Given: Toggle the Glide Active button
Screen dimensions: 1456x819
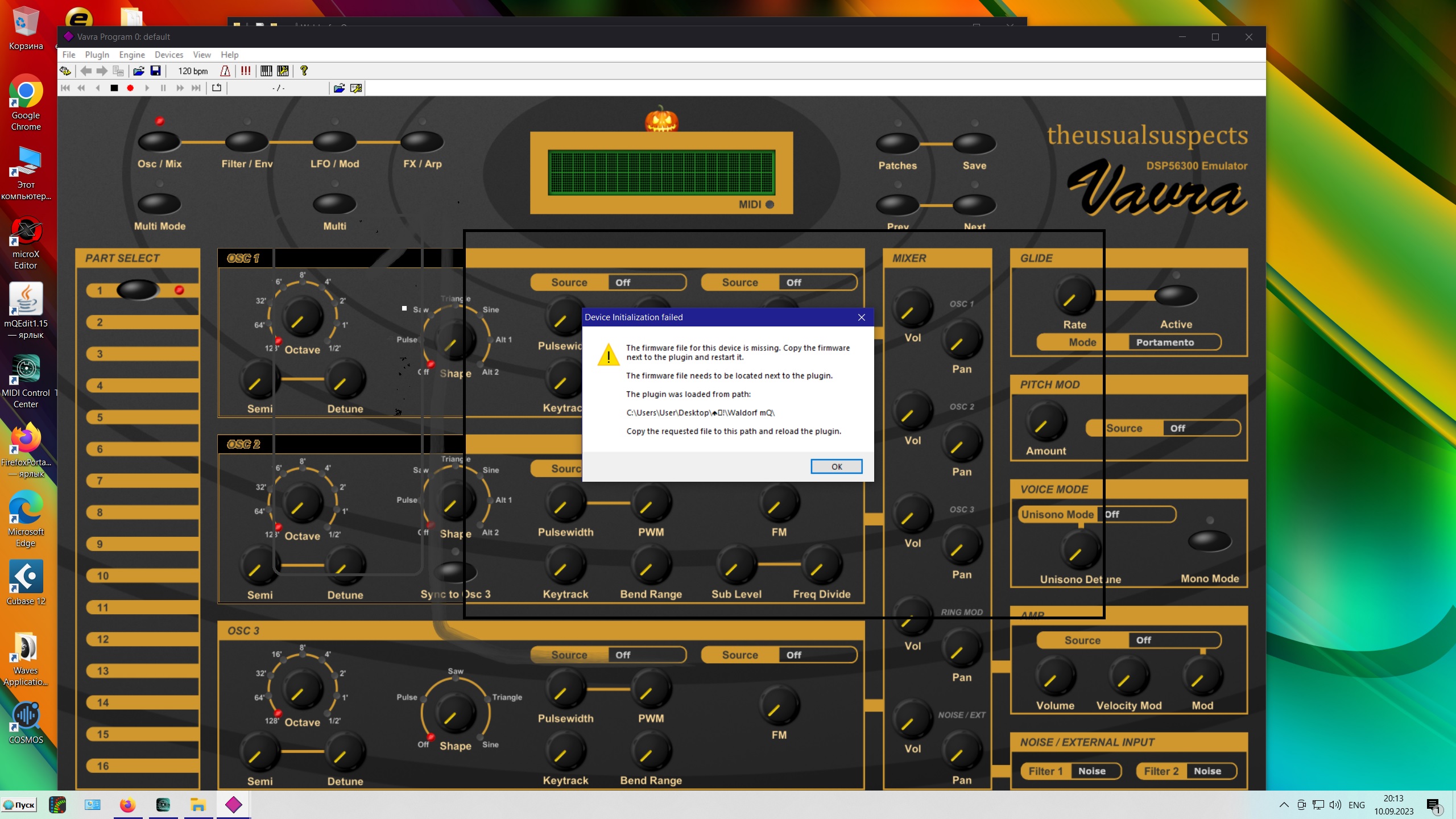Looking at the screenshot, I should tap(1176, 296).
